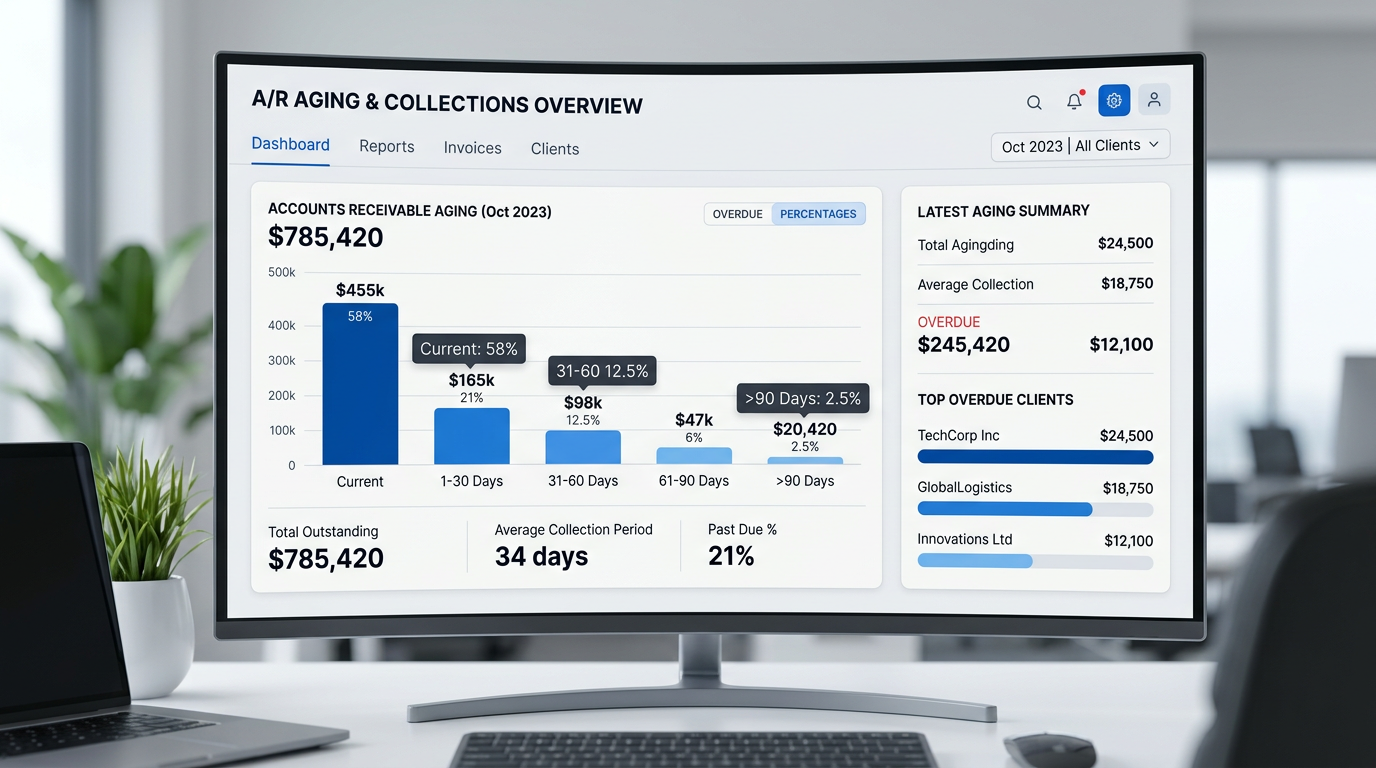
Task: Switch to the Invoices tab
Action: tap(473, 148)
